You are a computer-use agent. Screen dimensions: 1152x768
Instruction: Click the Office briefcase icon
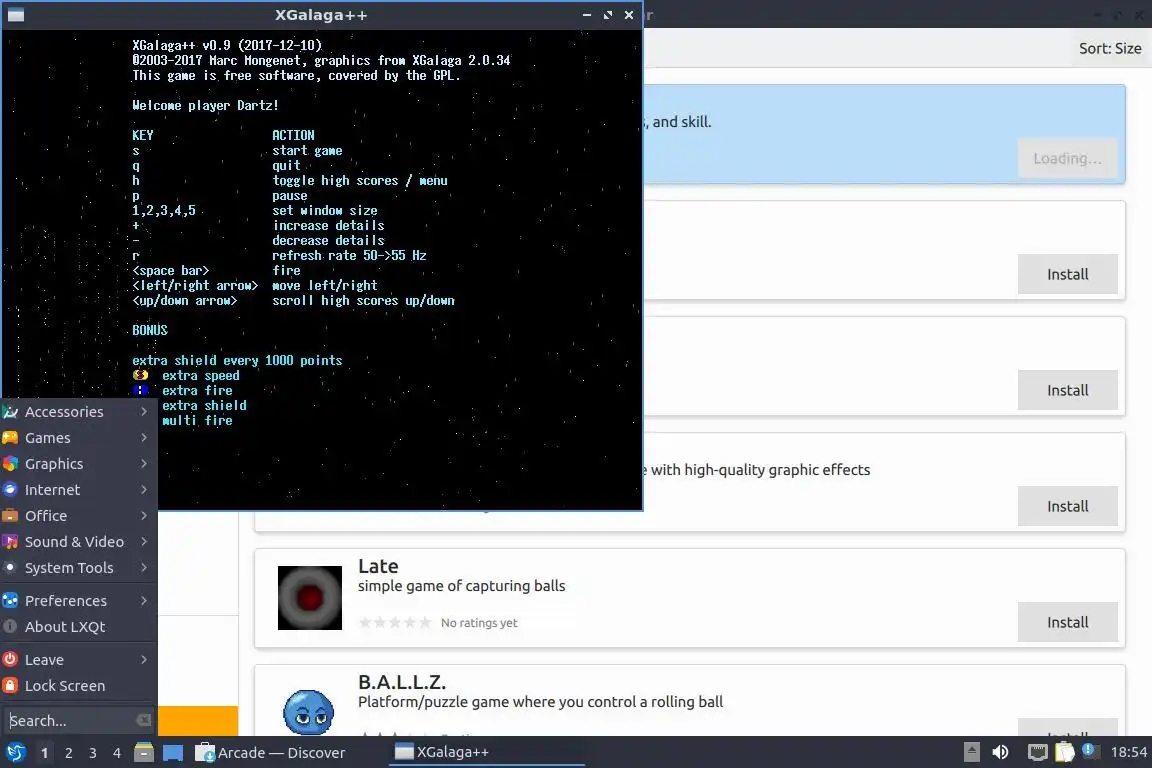pos(10,516)
